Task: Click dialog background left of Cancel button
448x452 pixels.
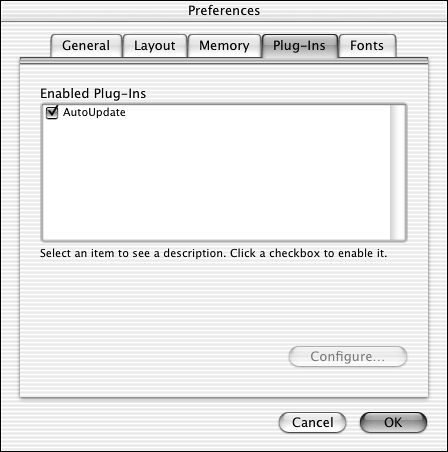Action: click(x=143, y=422)
